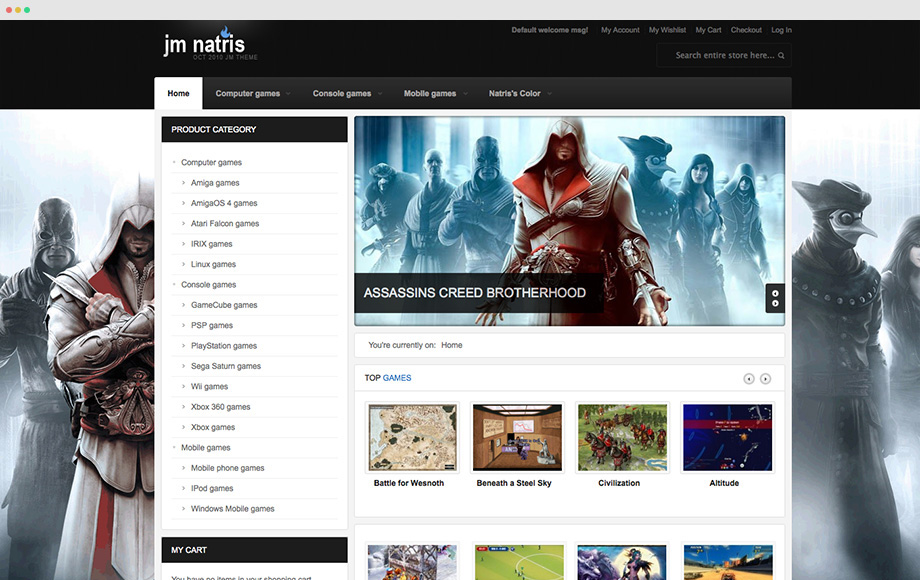
Task: Select iPod games category
Action: (x=212, y=489)
